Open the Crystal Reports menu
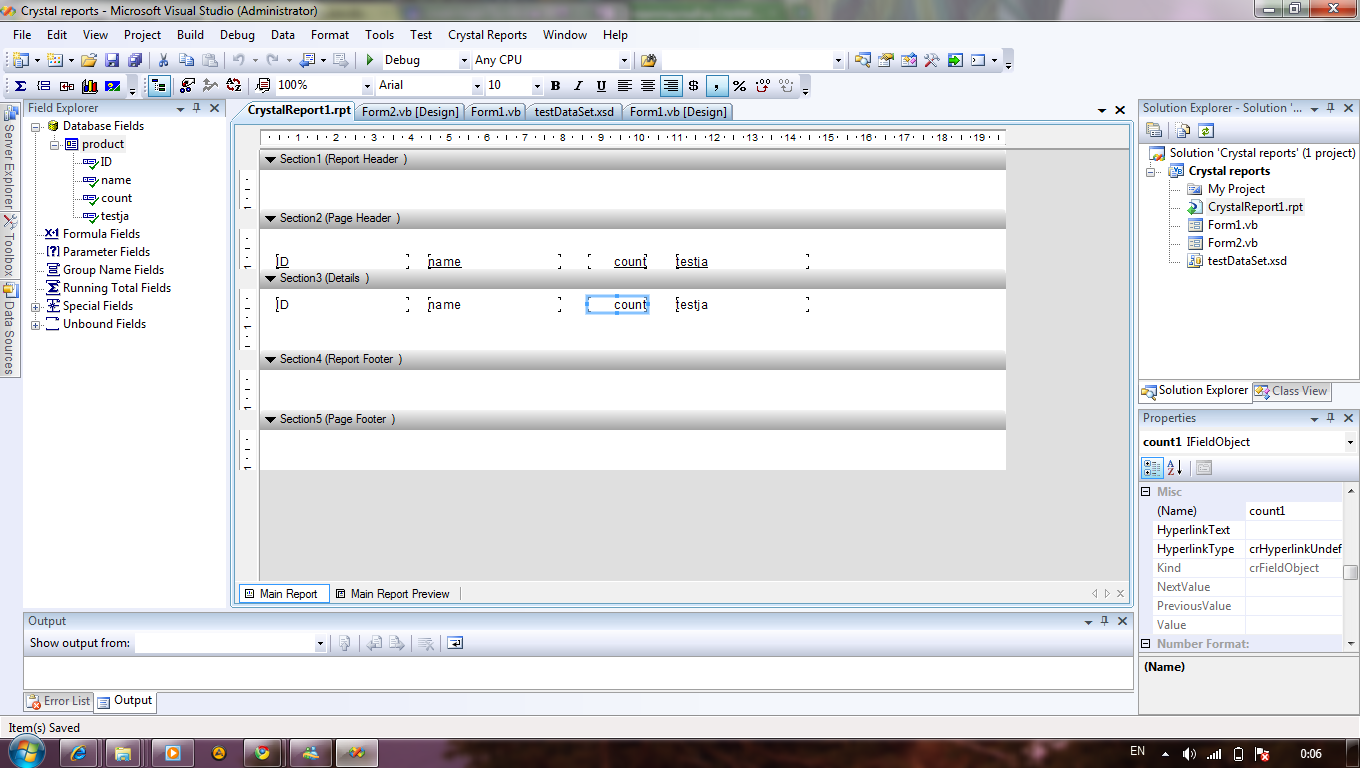1360x768 pixels. coord(487,35)
